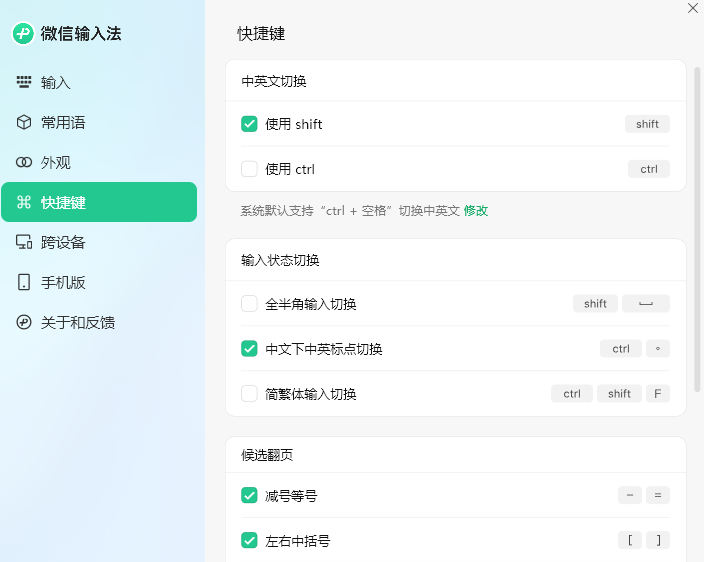704x562 pixels.
Task: Click the cube icon beside 常用语
Action: [24, 123]
